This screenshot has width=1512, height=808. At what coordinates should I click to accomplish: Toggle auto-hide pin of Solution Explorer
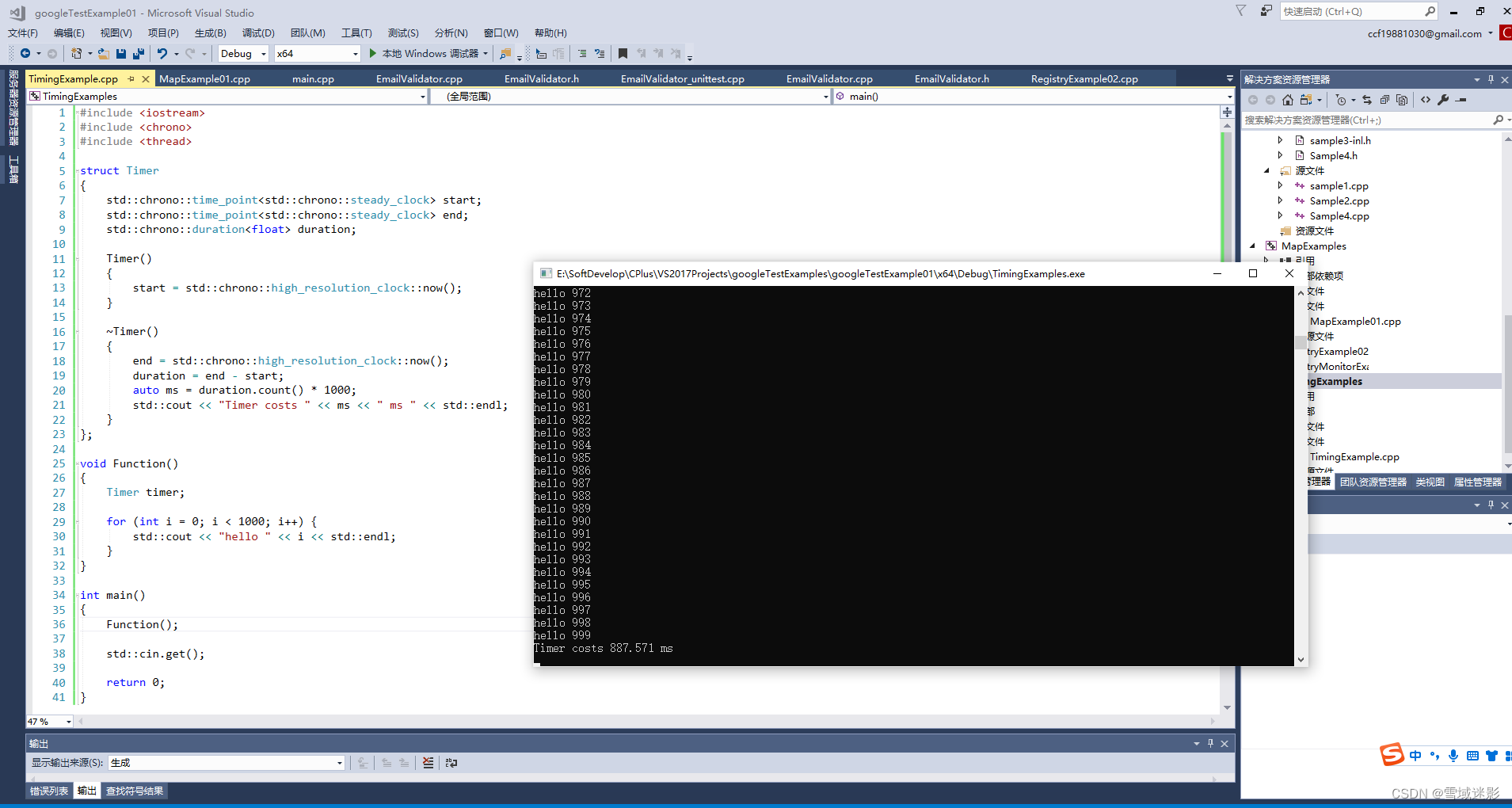pyautogui.click(x=1491, y=79)
